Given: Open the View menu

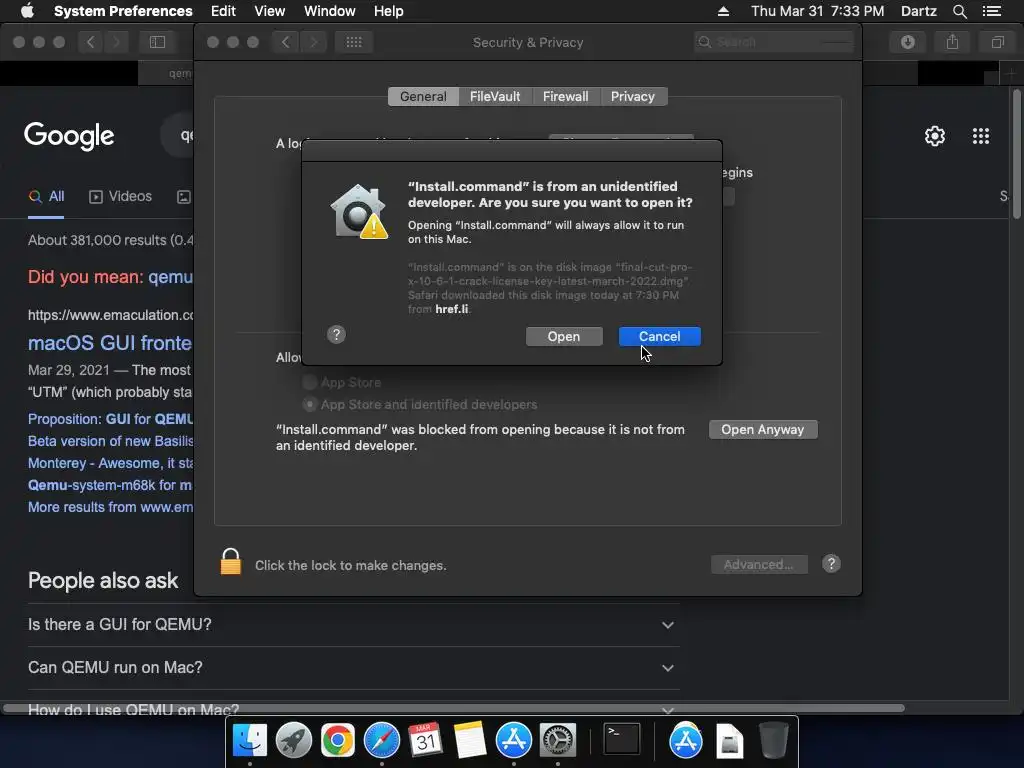Looking at the screenshot, I should pos(270,11).
